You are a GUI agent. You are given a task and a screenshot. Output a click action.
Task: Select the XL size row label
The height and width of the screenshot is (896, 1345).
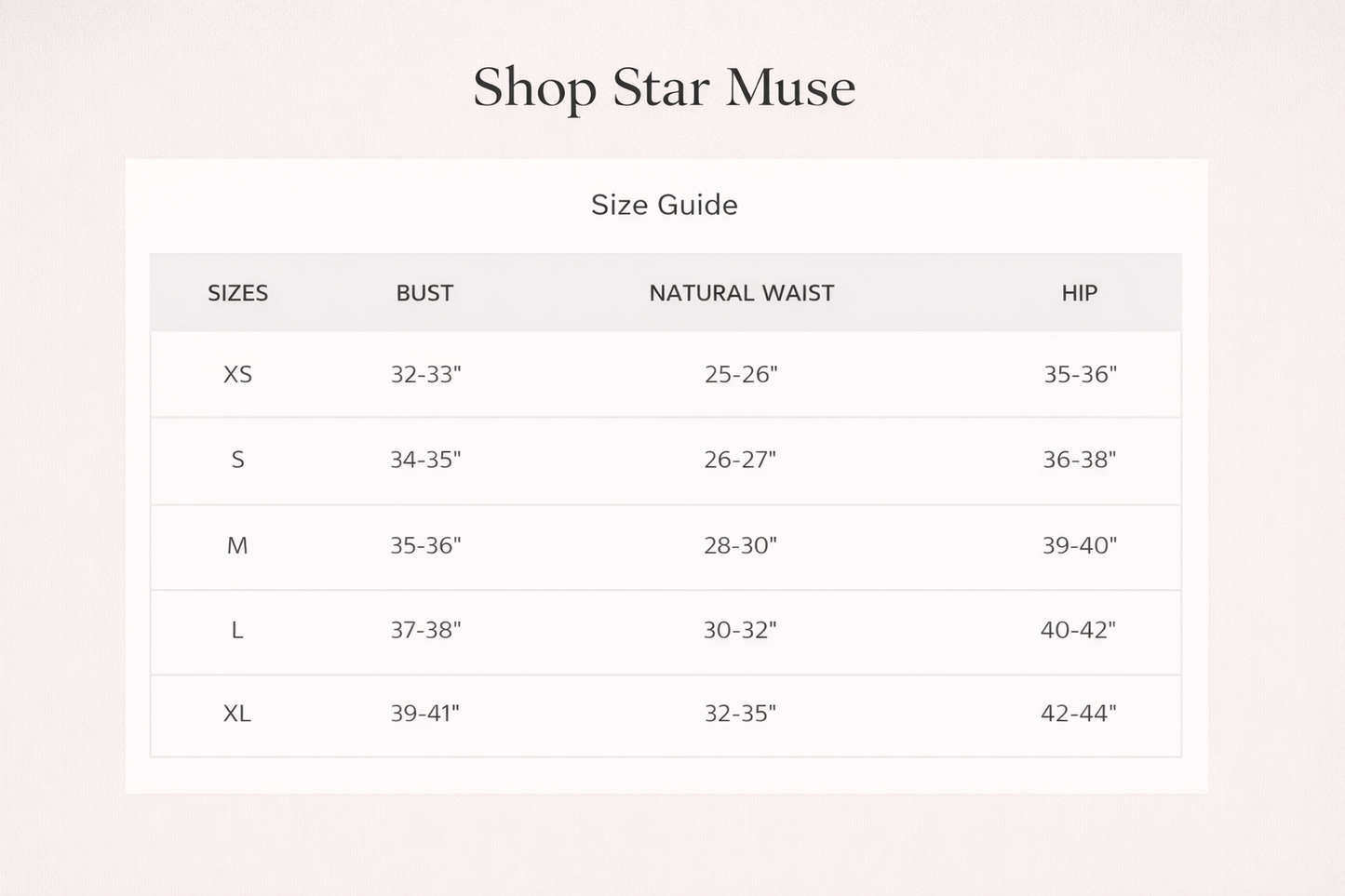(x=237, y=714)
